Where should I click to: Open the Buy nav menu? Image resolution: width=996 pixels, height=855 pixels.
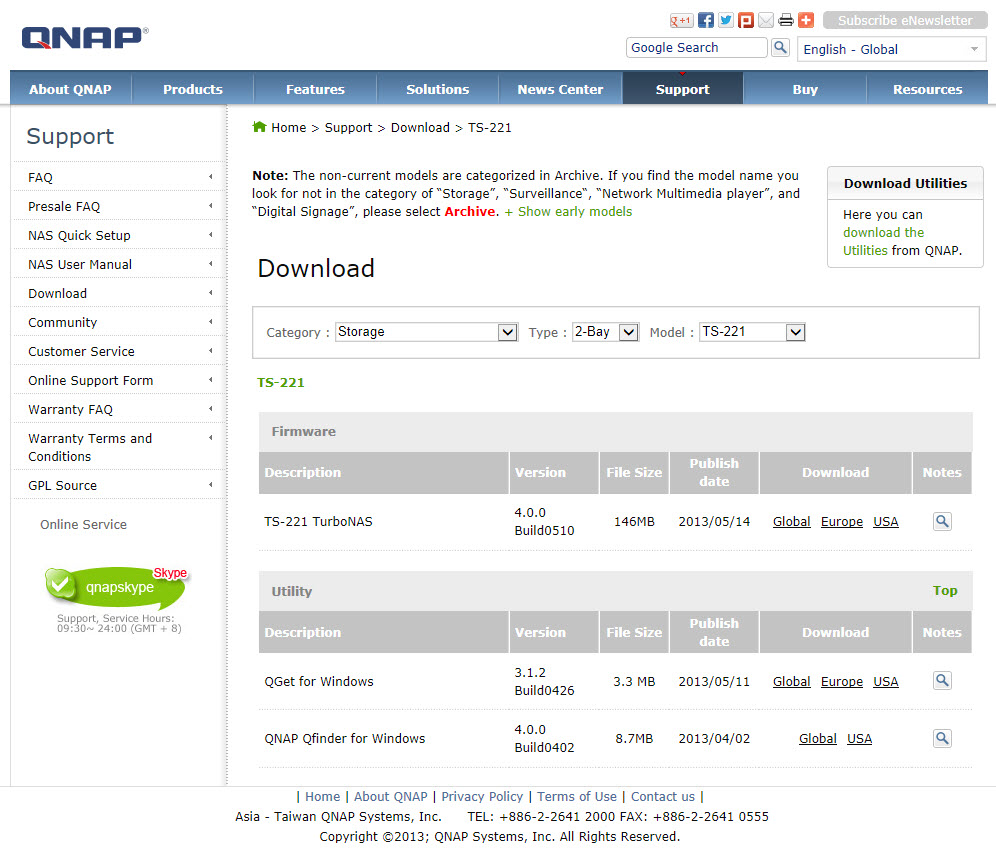pyautogui.click(x=805, y=89)
